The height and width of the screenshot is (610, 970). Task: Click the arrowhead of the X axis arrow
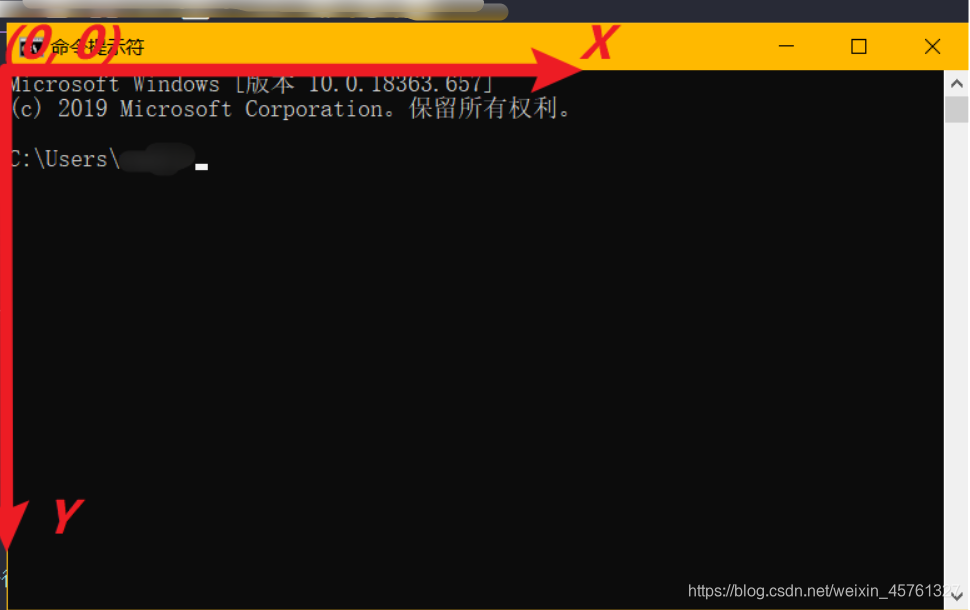click(x=557, y=71)
